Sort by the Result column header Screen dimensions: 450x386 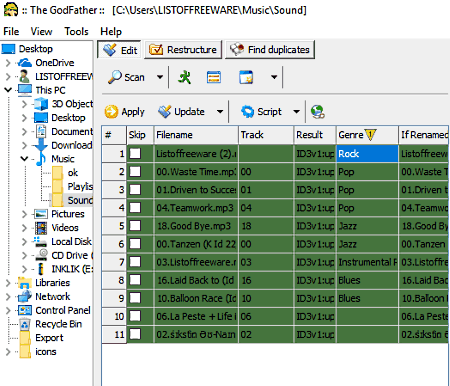click(x=315, y=135)
